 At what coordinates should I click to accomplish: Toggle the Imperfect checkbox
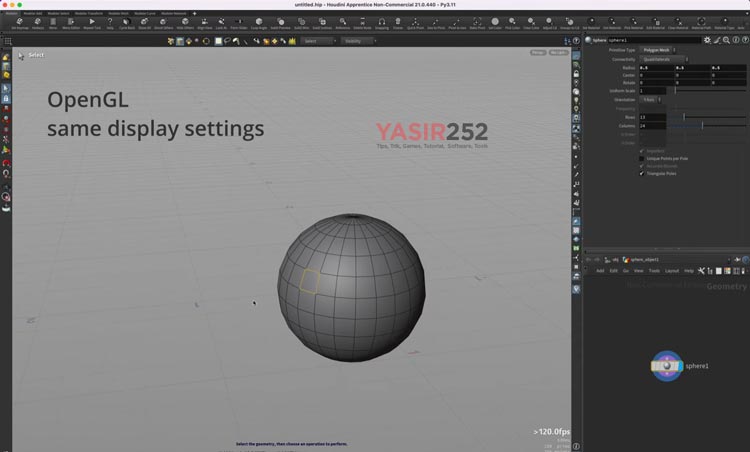pyautogui.click(x=642, y=151)
